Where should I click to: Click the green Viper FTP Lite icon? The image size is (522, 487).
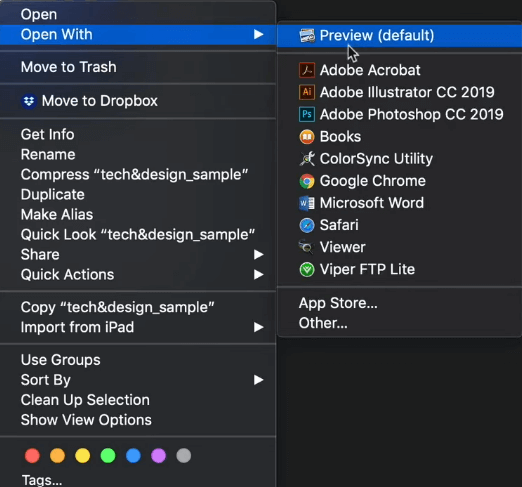tap(307, 269)
